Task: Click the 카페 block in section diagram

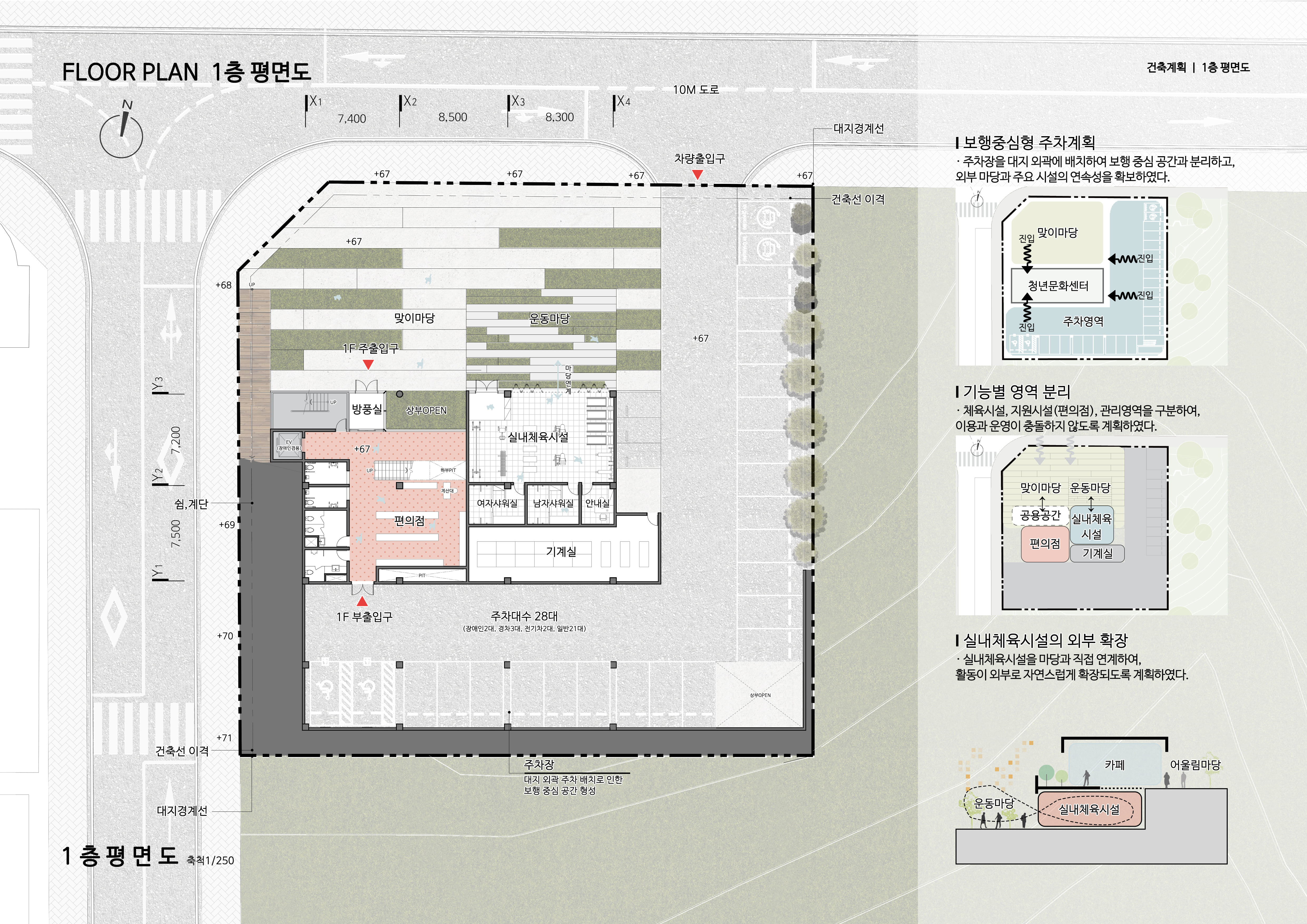Action: (x=1114, y=765)
